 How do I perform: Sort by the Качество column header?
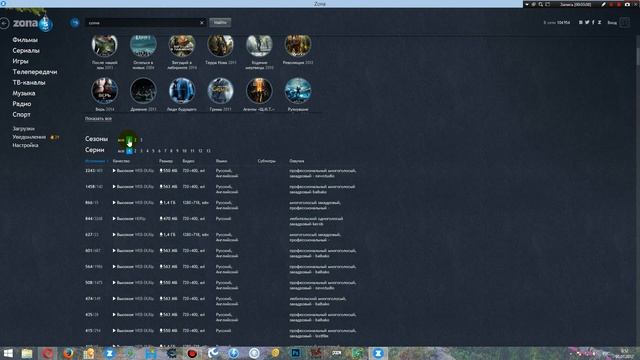(121, 161)
